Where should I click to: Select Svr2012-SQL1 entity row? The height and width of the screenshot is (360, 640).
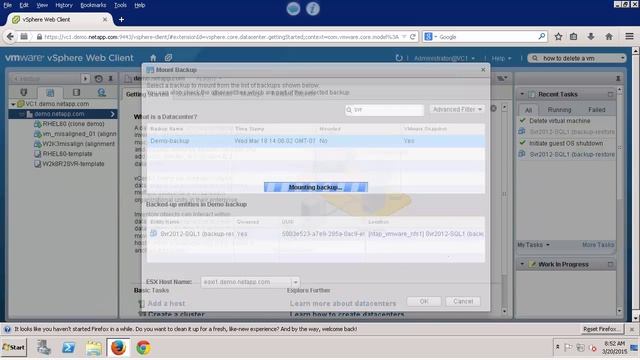coord(316,234)
